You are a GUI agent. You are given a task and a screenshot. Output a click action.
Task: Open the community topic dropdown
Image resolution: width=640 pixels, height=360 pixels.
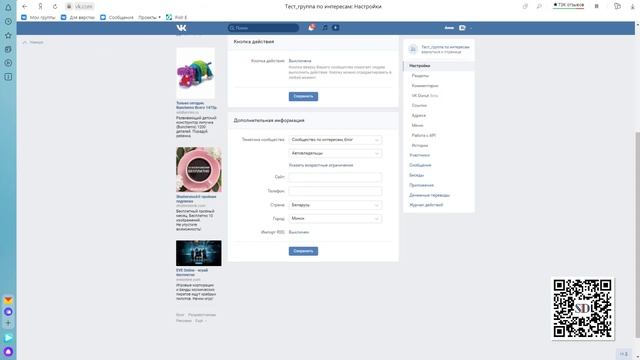(x=335, y=140)
